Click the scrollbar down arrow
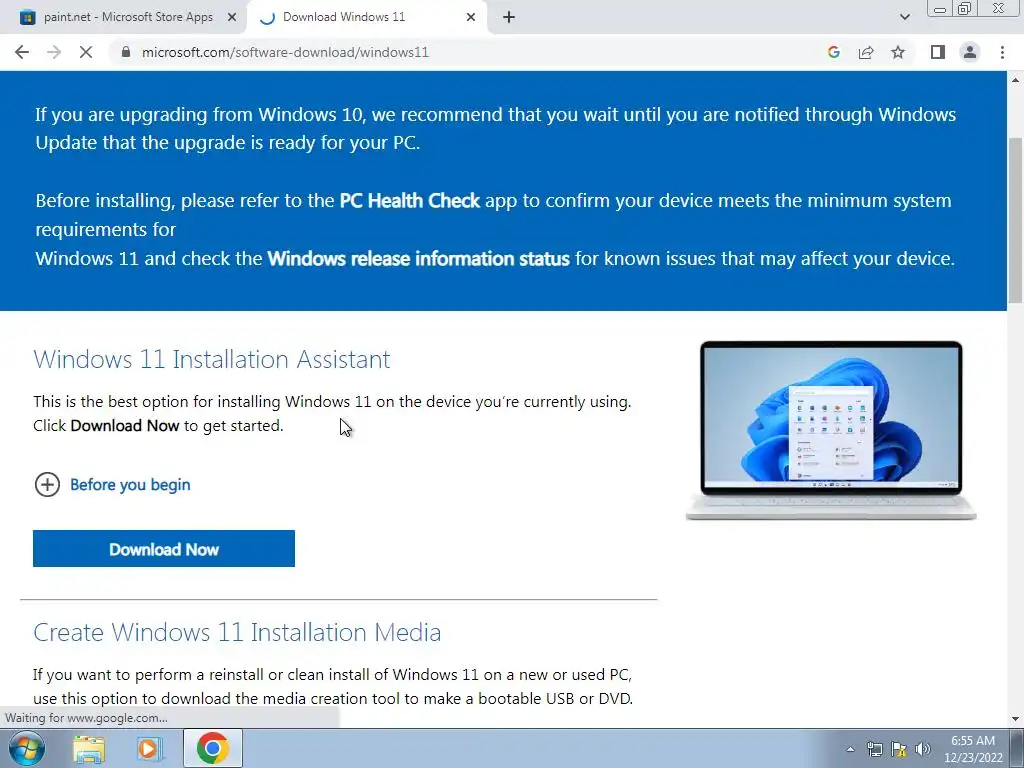Image resolution: width=1024 pixels, height=768 pixels. [x=1016, y=719]
